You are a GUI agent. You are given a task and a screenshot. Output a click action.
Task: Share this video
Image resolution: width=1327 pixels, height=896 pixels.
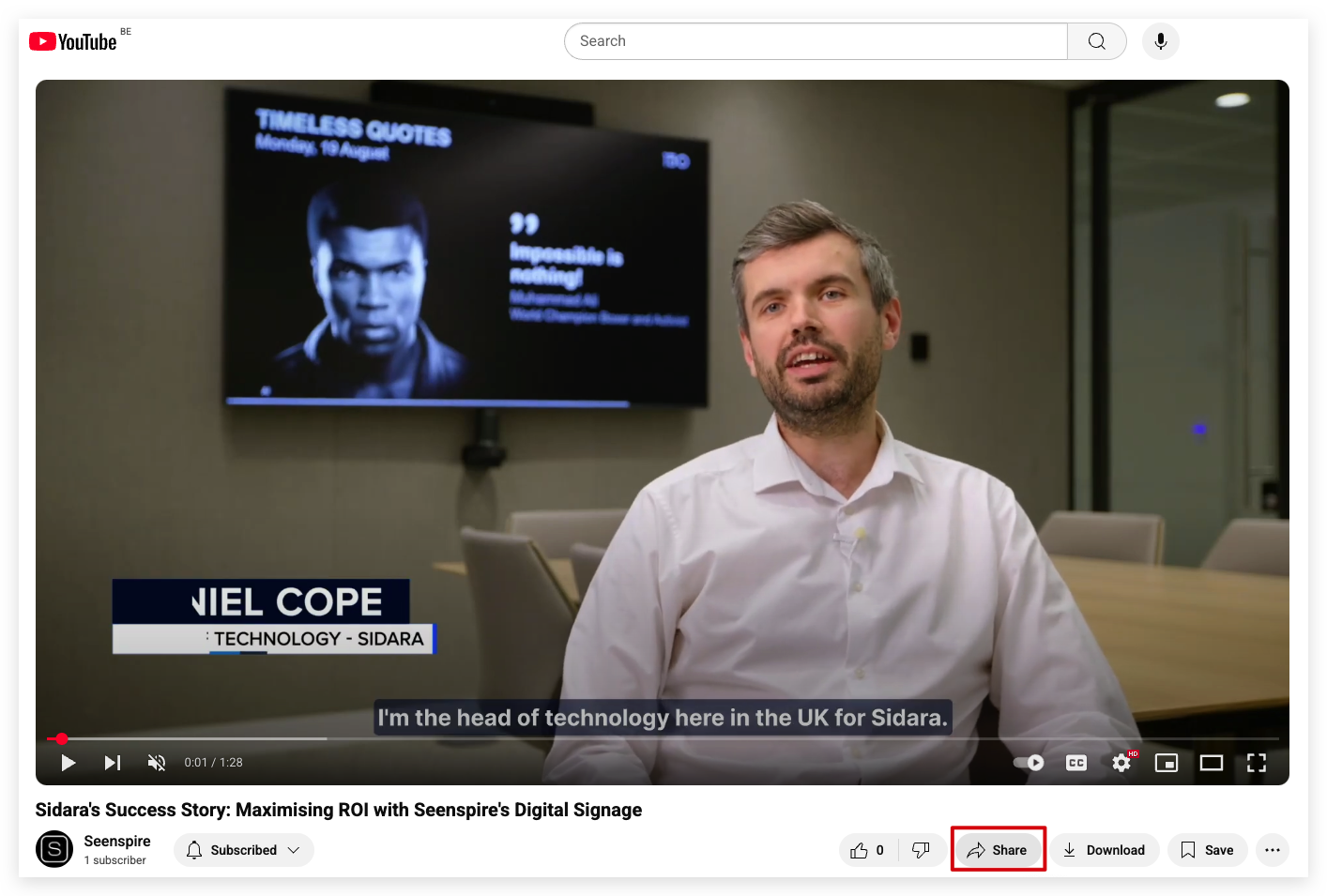click(998, 850)
